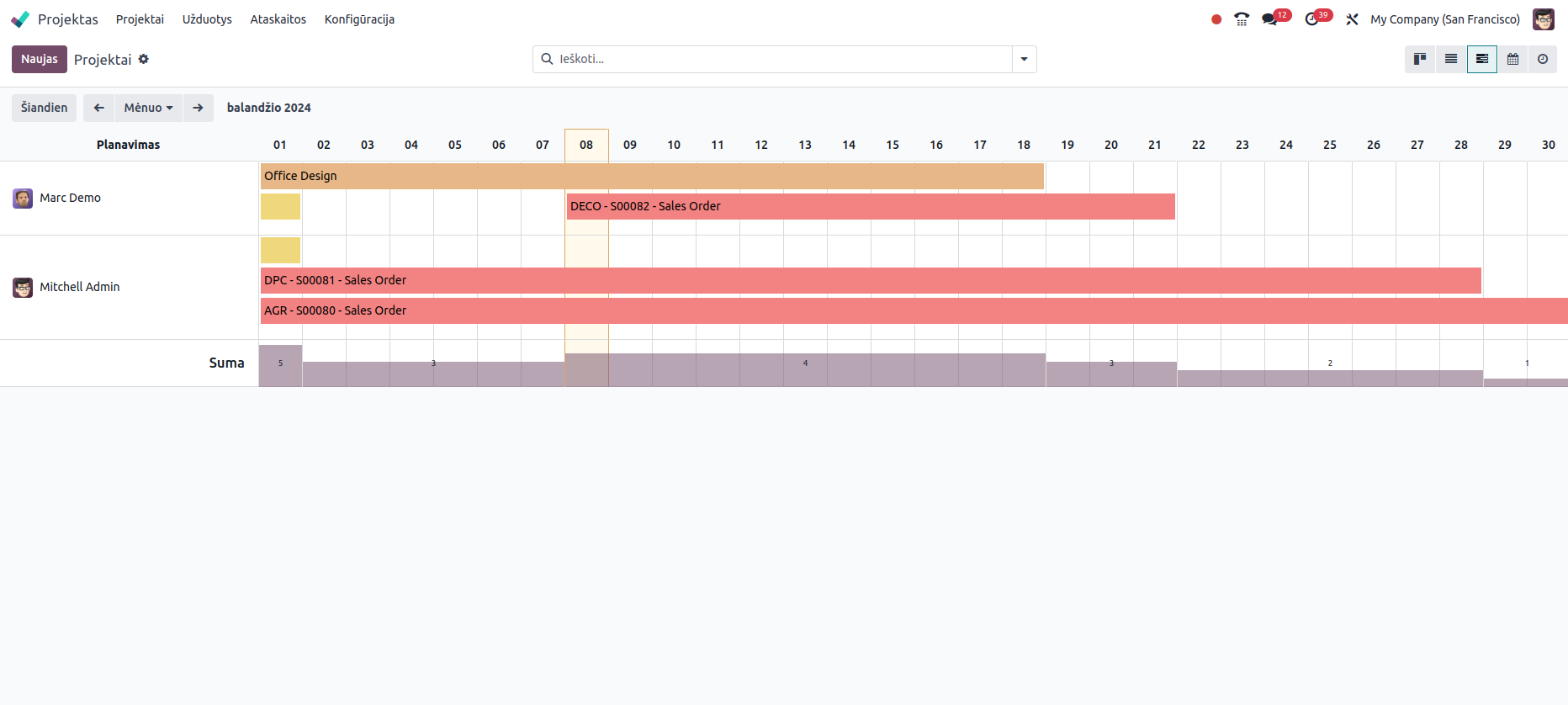The image size is (1568, 705).
Task: Click the Projektai settings gear icon
Action: click(x=144, y=59)
